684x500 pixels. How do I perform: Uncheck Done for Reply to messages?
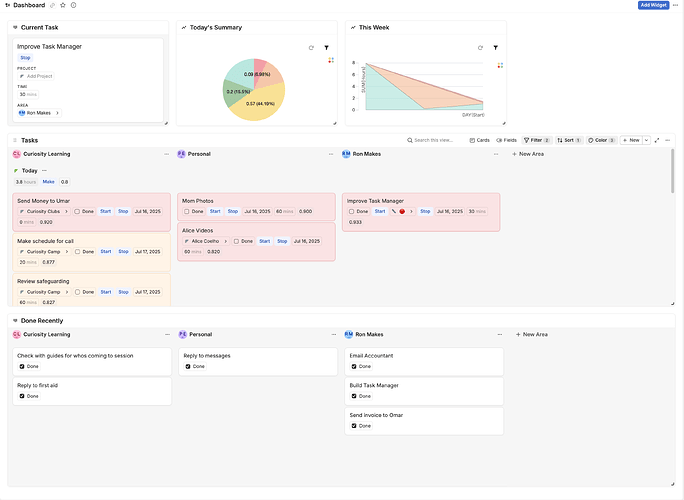(188, 366)
